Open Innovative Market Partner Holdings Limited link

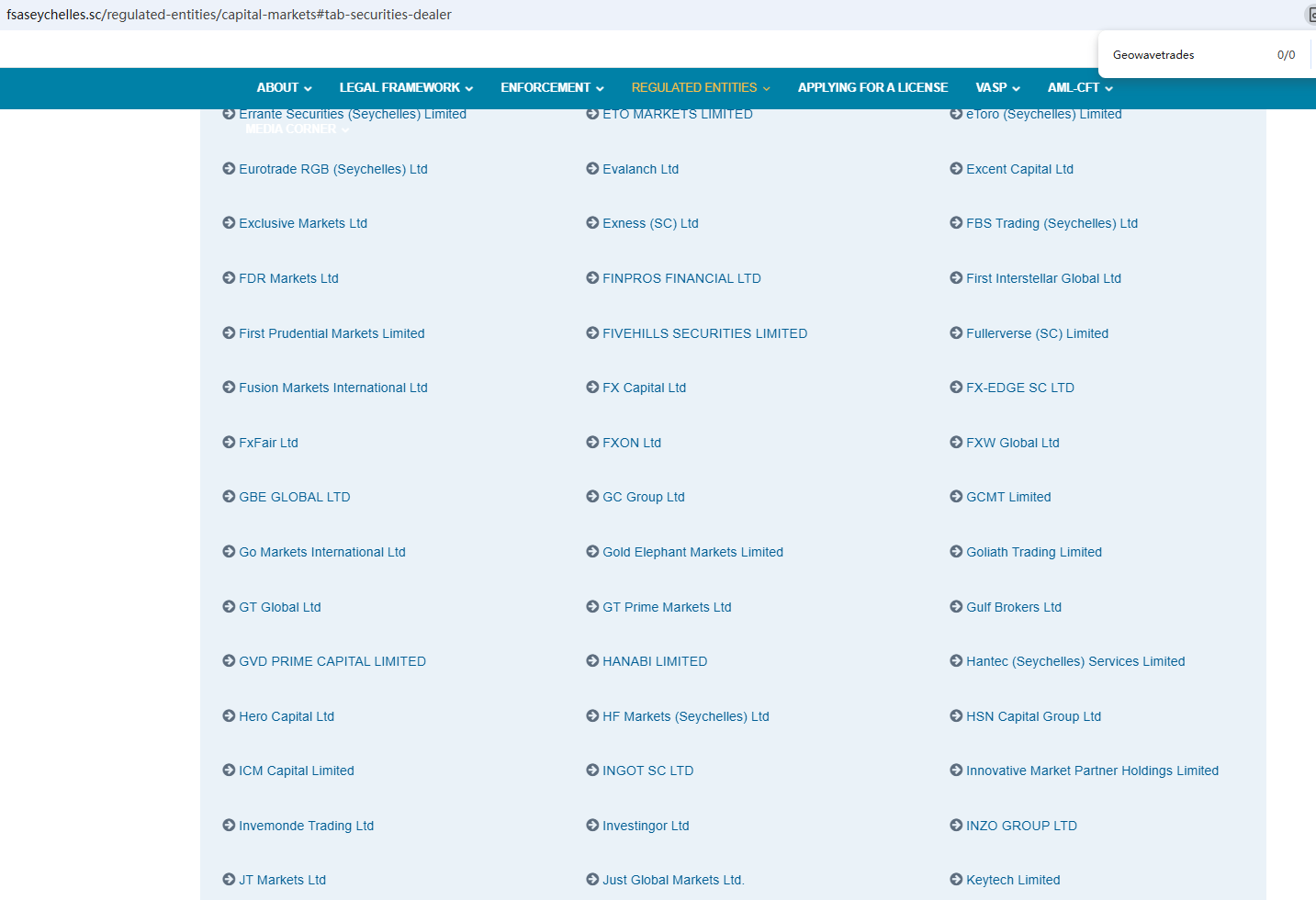pyautogui.click(x=1092, y=771)
